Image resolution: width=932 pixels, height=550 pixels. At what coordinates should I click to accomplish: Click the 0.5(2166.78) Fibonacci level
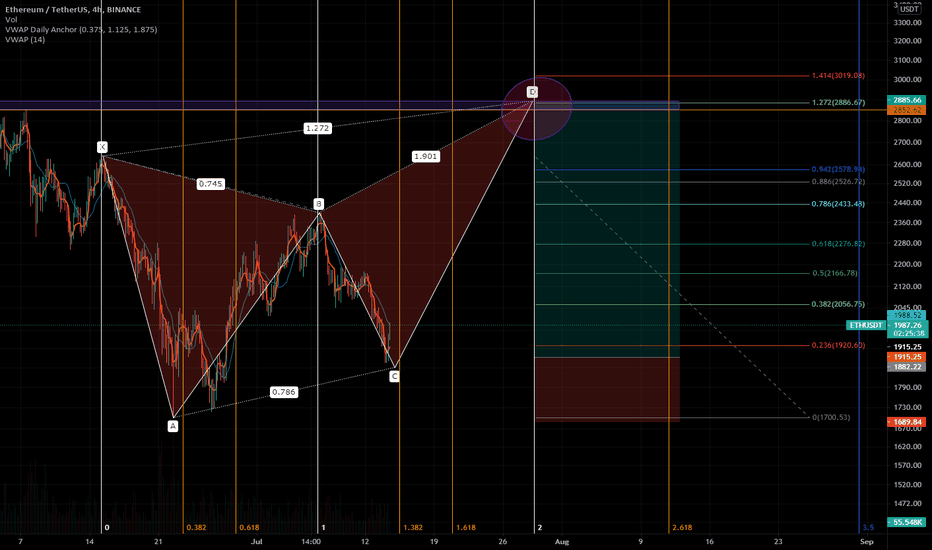click(x=835, y=274)
